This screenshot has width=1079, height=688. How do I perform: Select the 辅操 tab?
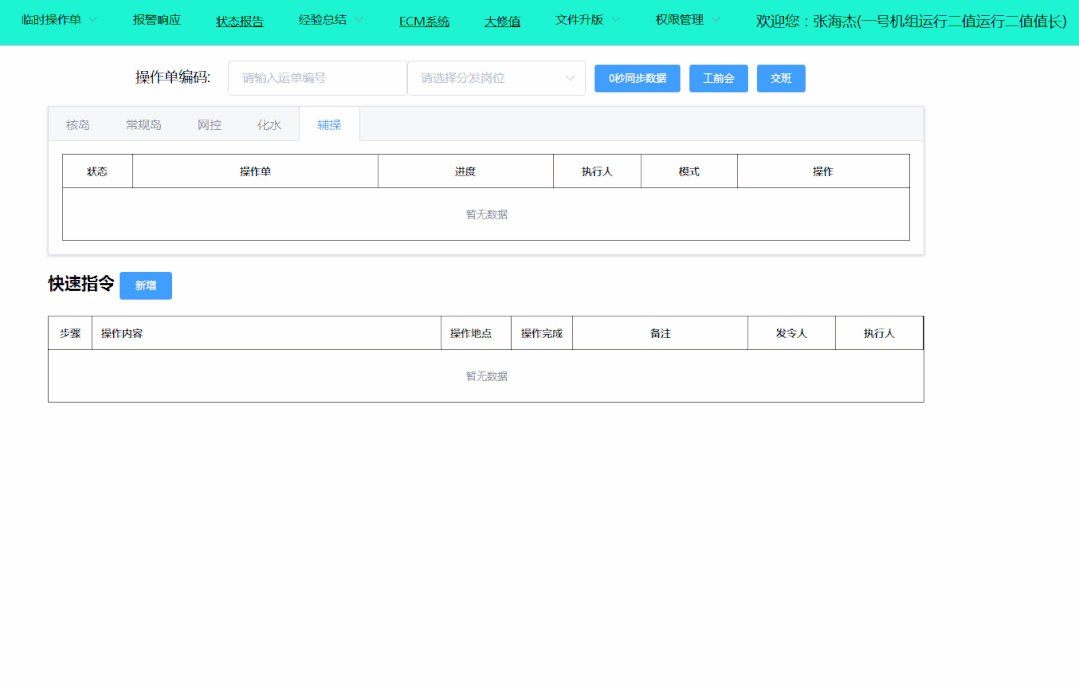(x=329, y=125)
